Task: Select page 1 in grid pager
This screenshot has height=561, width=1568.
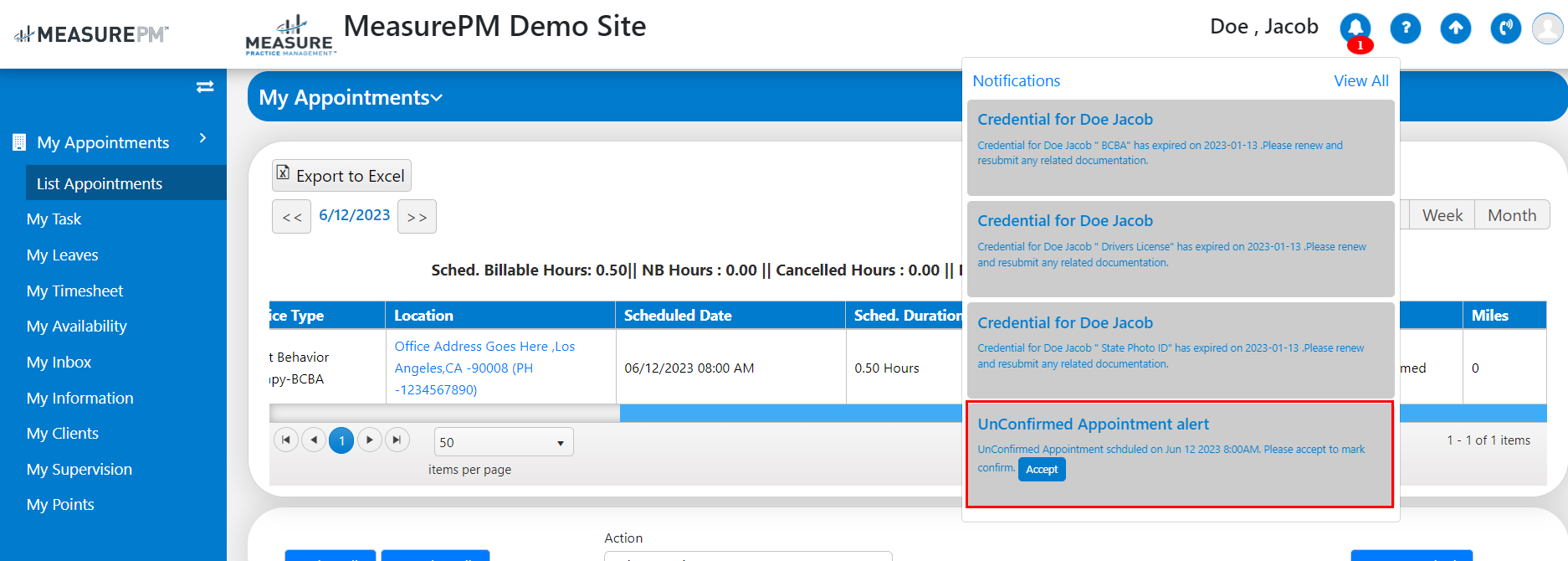Action: pos(341,440)
